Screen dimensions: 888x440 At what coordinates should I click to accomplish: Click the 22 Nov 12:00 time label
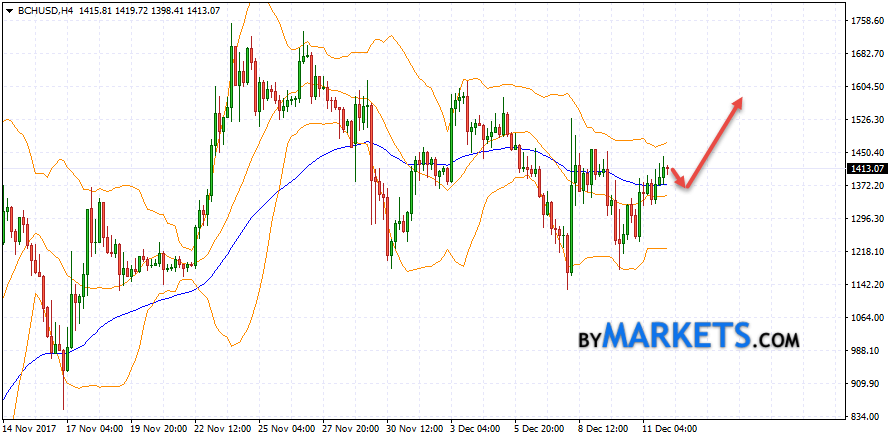coord(221,429)
